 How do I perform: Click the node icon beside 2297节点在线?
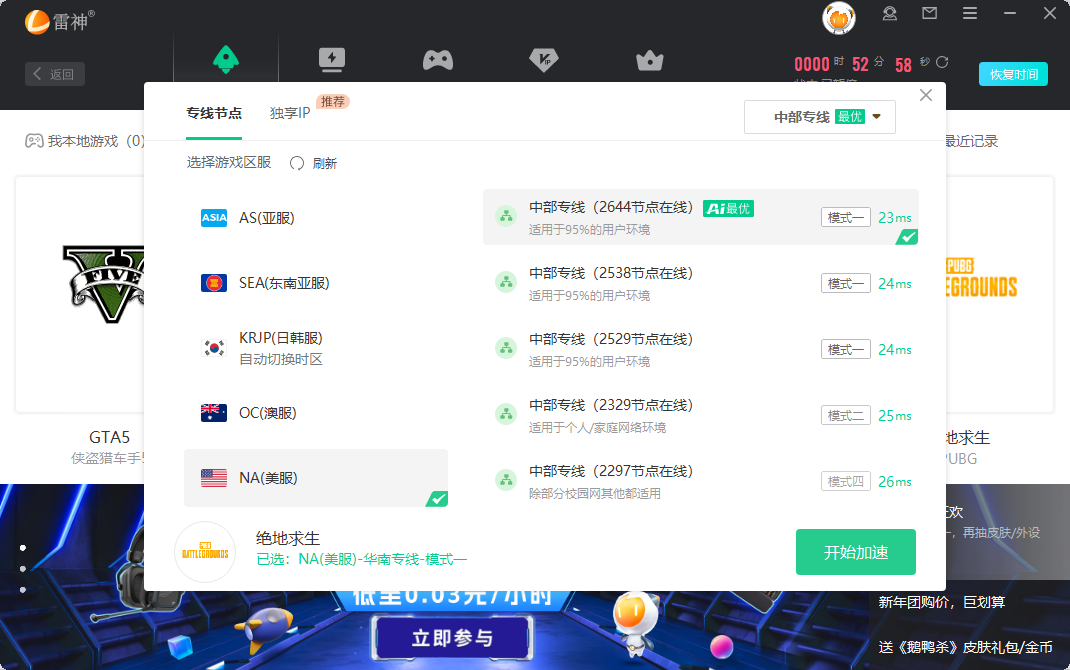tap(506, 481)
